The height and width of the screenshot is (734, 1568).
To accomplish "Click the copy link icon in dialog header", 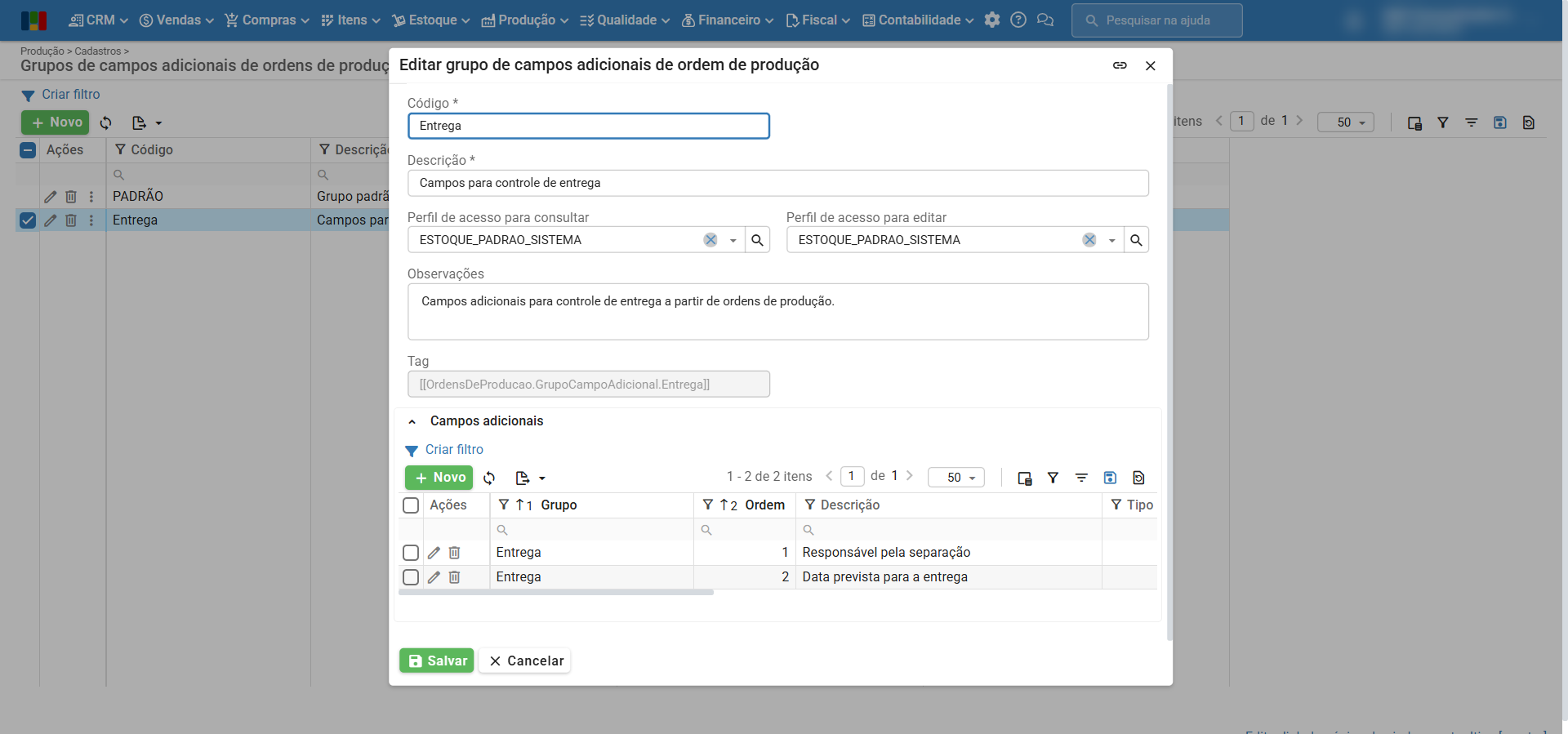I will 1120,65.
